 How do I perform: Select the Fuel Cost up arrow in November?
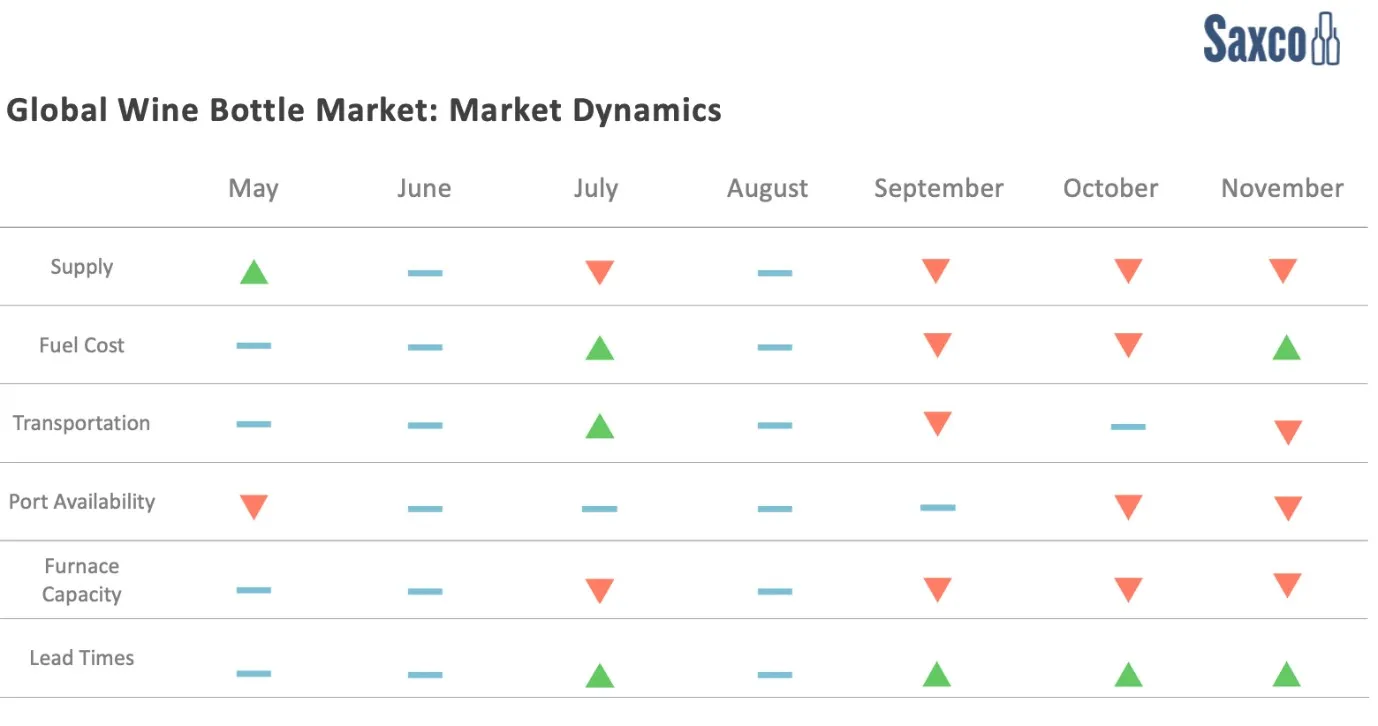(x=1286, y=348)
